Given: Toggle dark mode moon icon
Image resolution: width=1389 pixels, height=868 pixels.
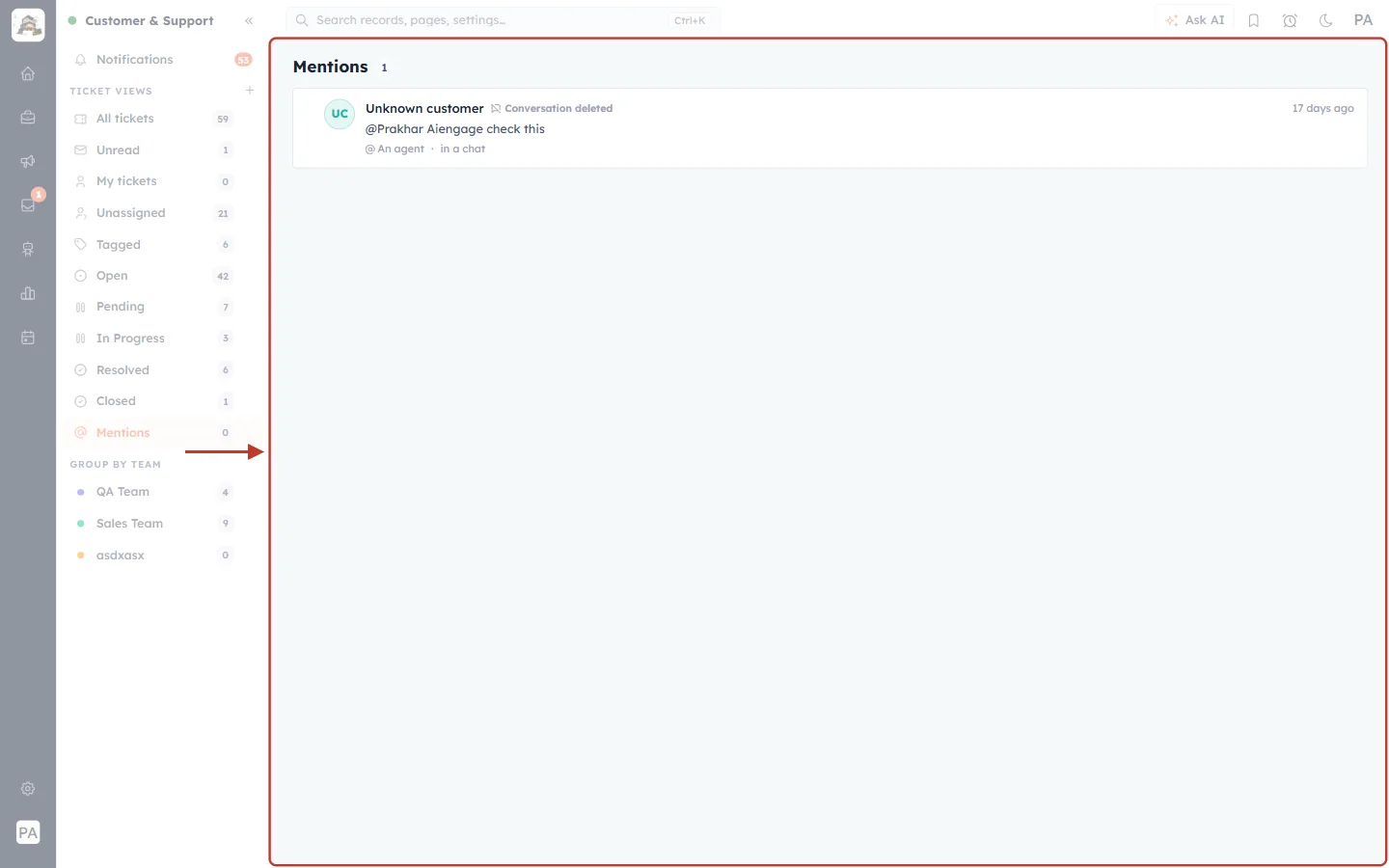Looking at the screenshot, I should click(x=1326, y=20).
